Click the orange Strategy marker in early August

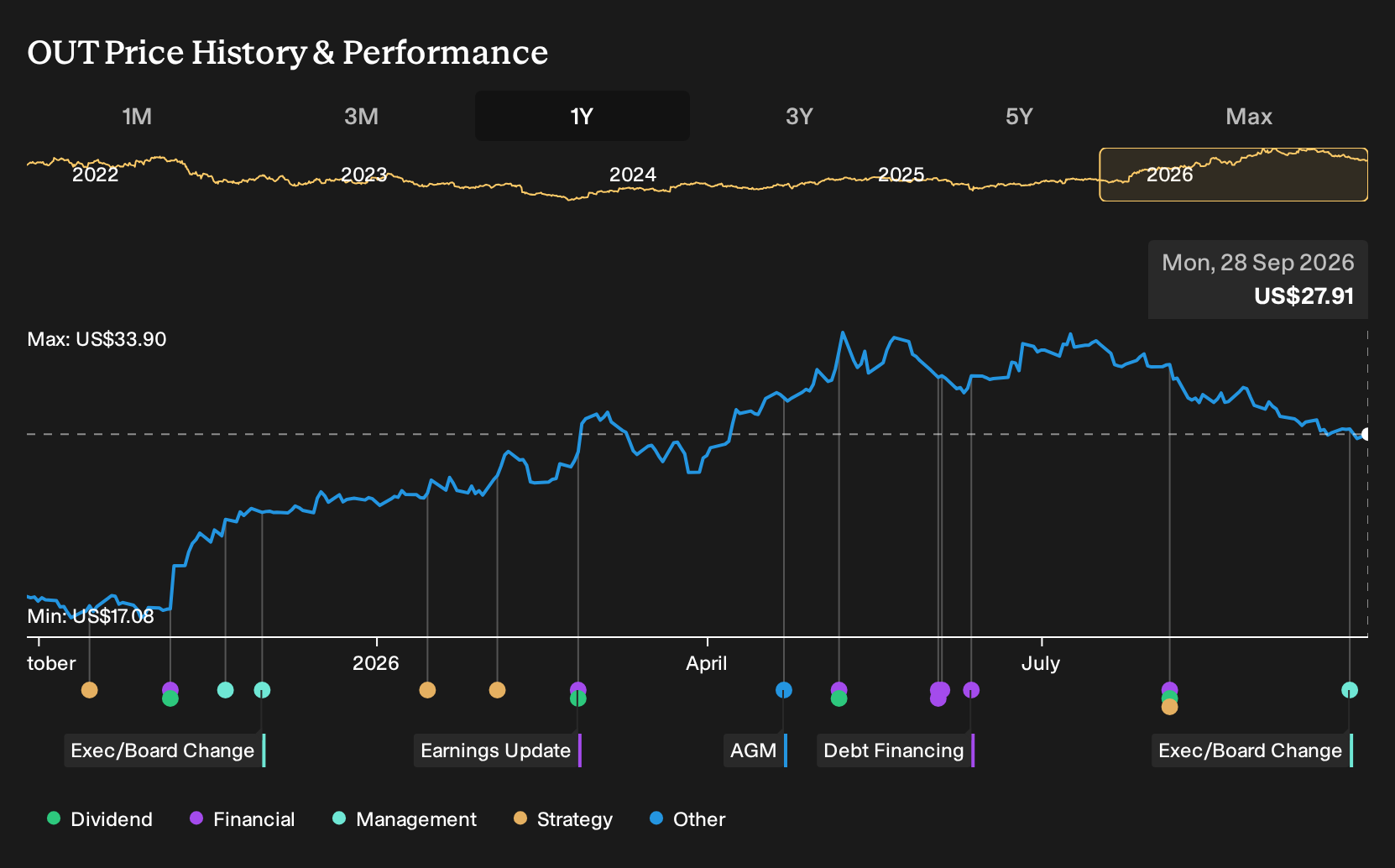(x=1169, y=707)
